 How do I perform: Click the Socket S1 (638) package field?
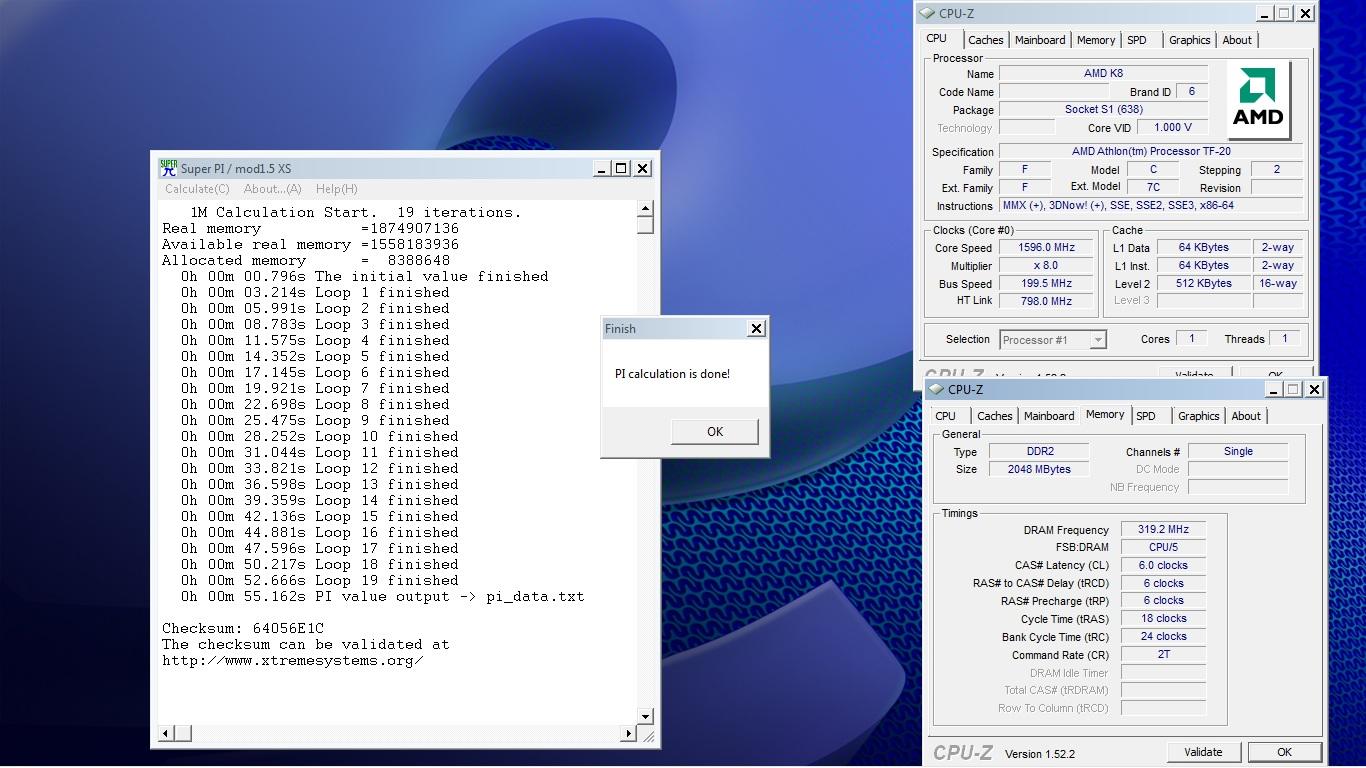tap(1103, 110)
